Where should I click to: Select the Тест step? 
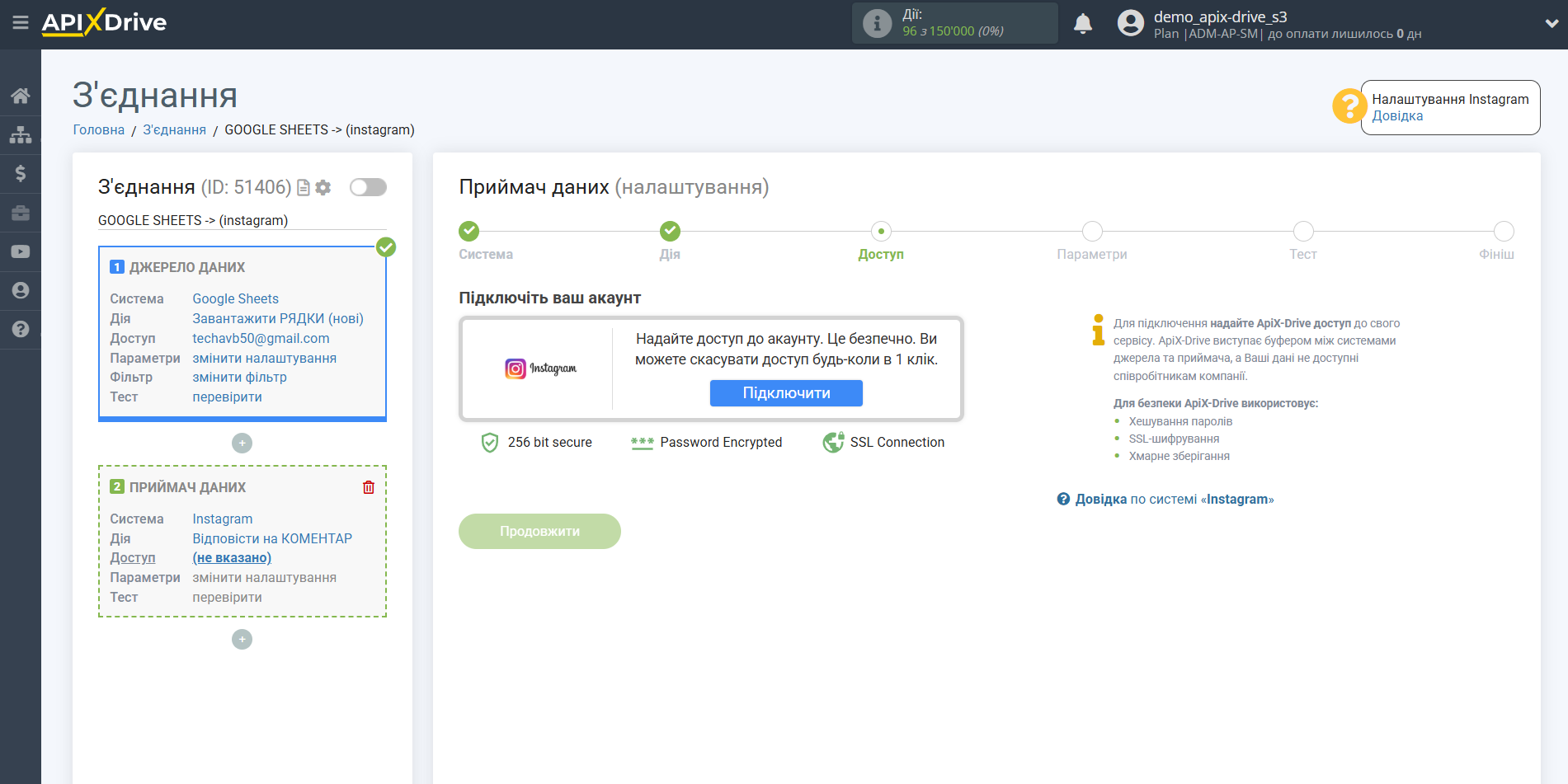pyautogui.click(x=1303, y=232)
